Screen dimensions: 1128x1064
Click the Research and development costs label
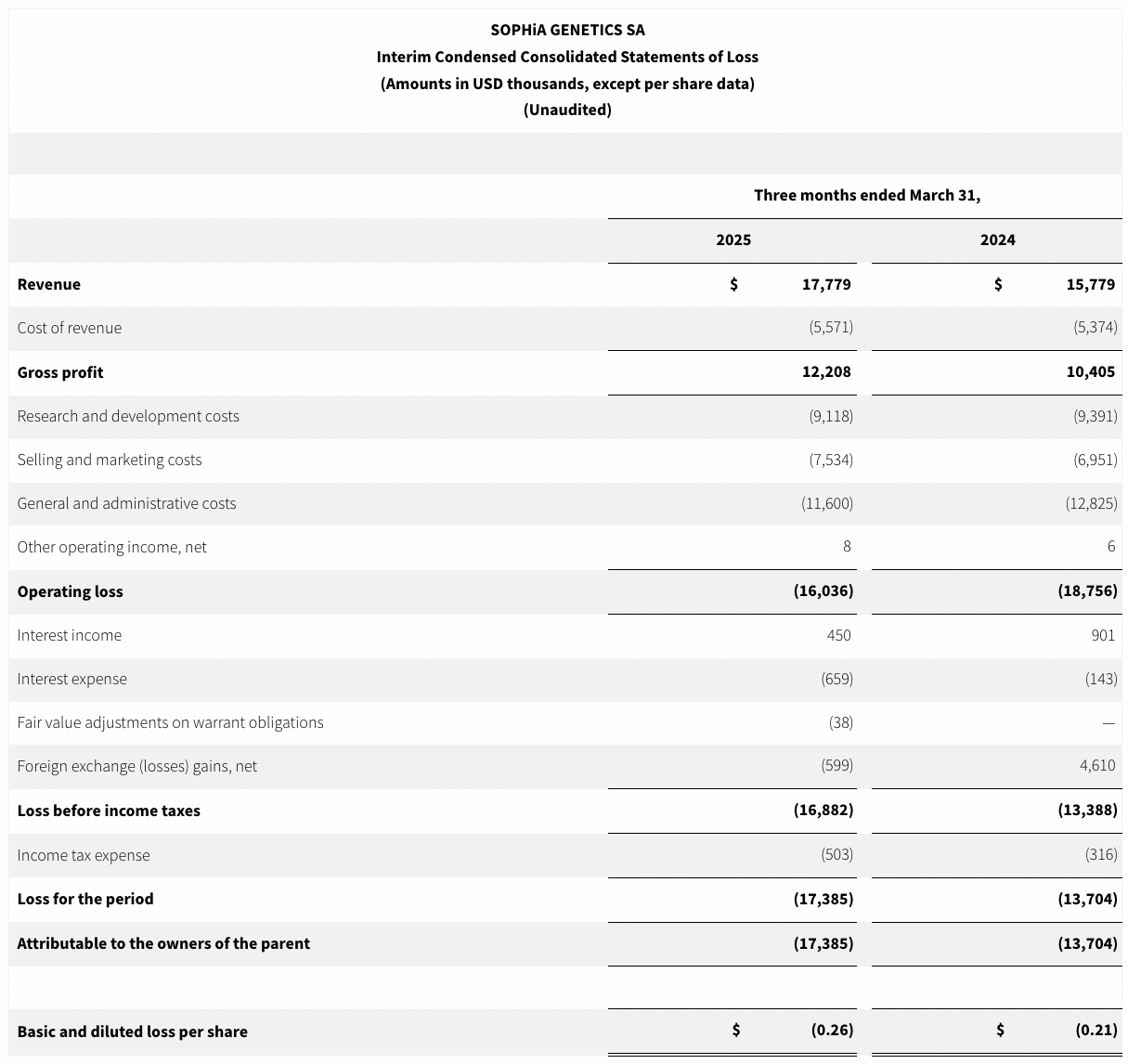point(128,416)
